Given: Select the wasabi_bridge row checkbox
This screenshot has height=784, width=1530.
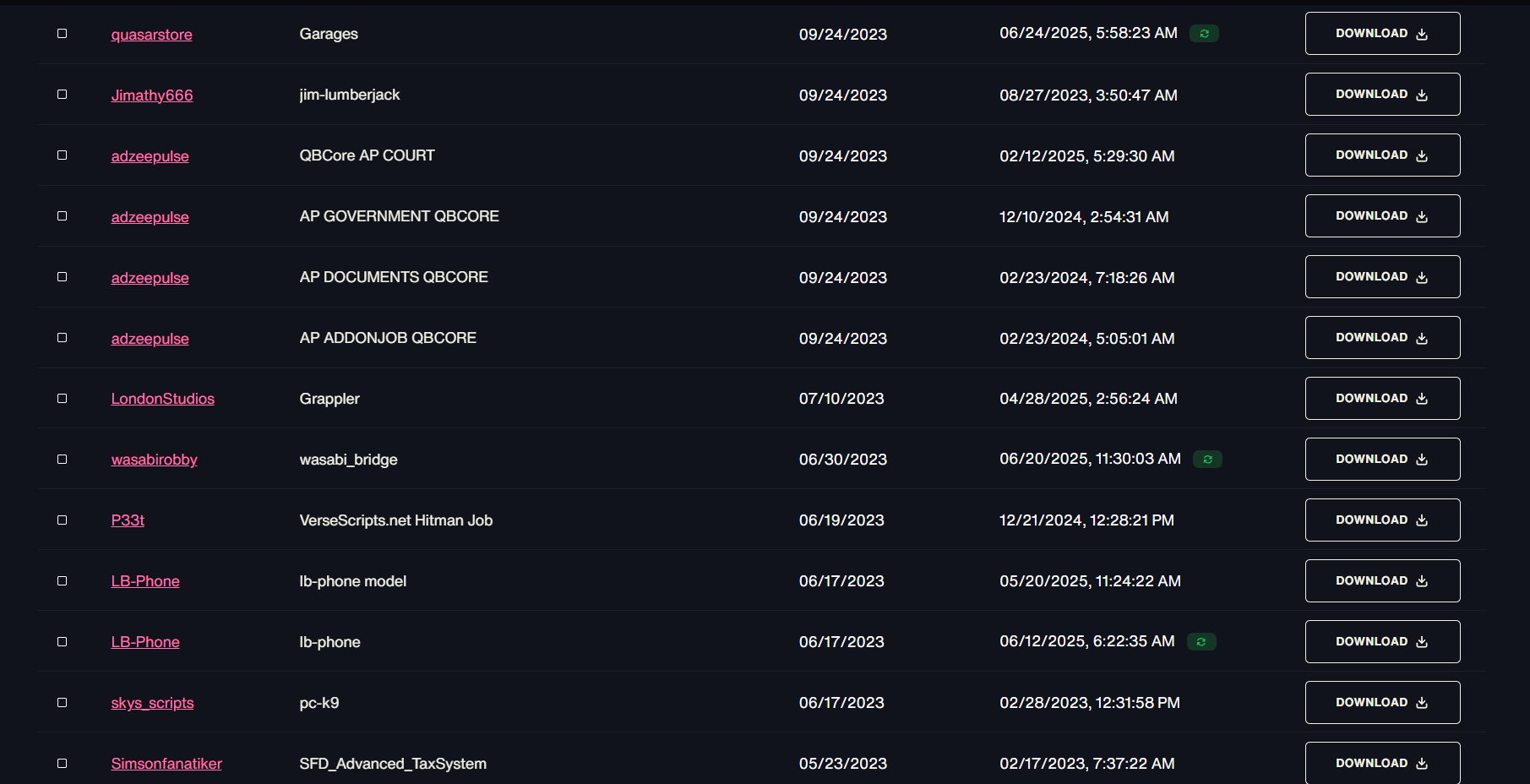Looking at the screenshot, I should point(62,460).
